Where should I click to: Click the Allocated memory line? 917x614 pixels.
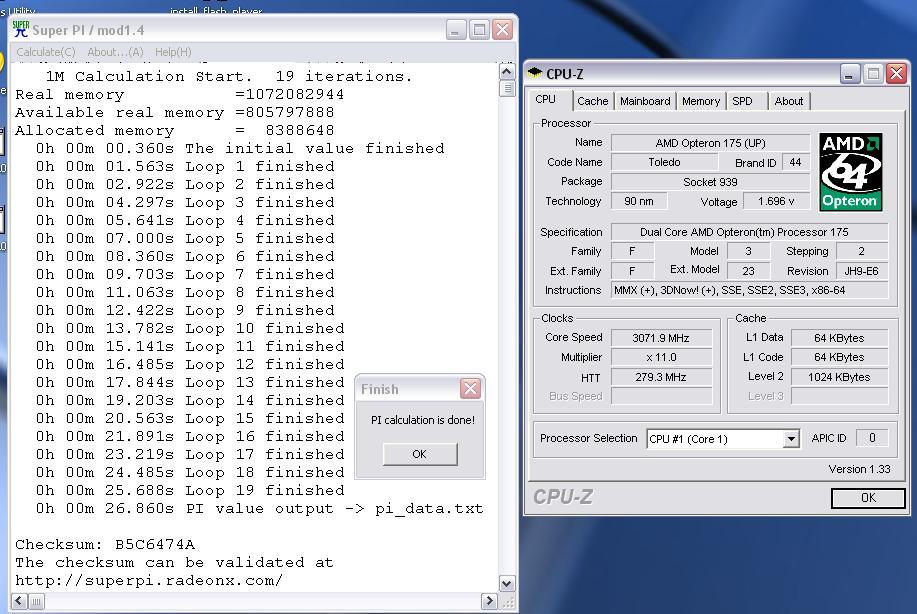click(x=175, y=130)
